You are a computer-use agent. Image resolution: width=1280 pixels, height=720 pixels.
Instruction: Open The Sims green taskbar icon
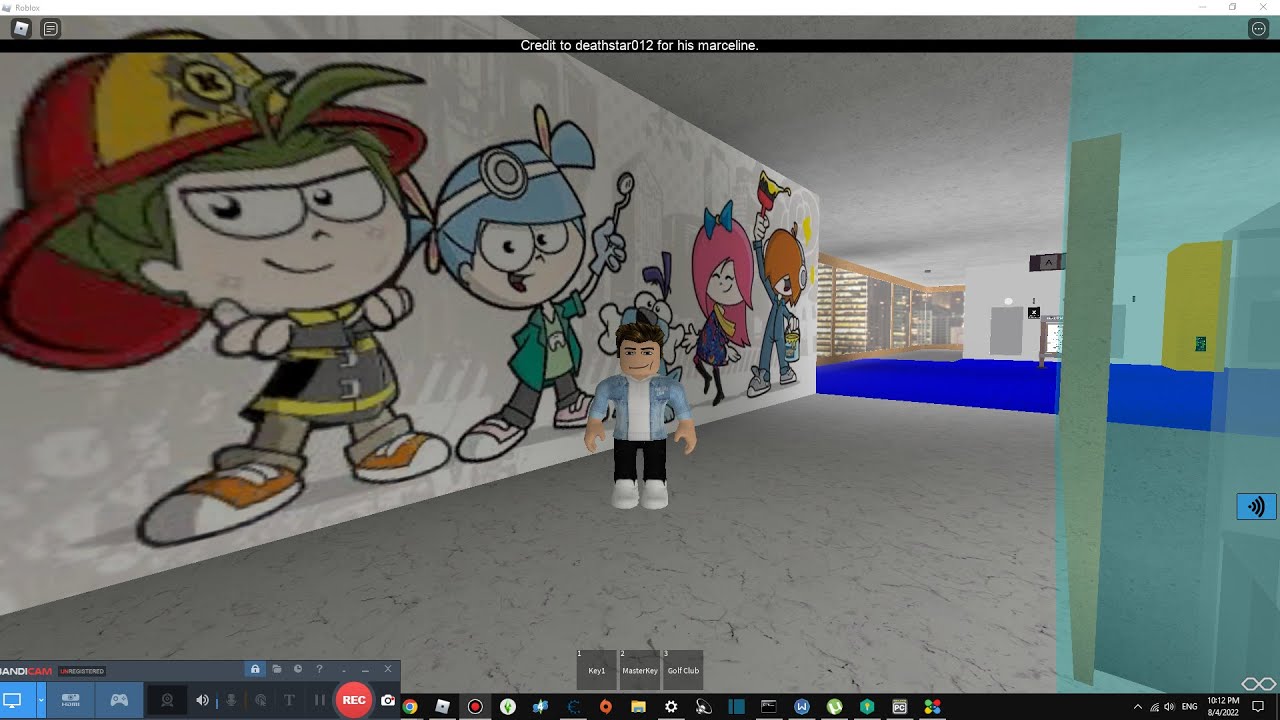coord(507,706)
